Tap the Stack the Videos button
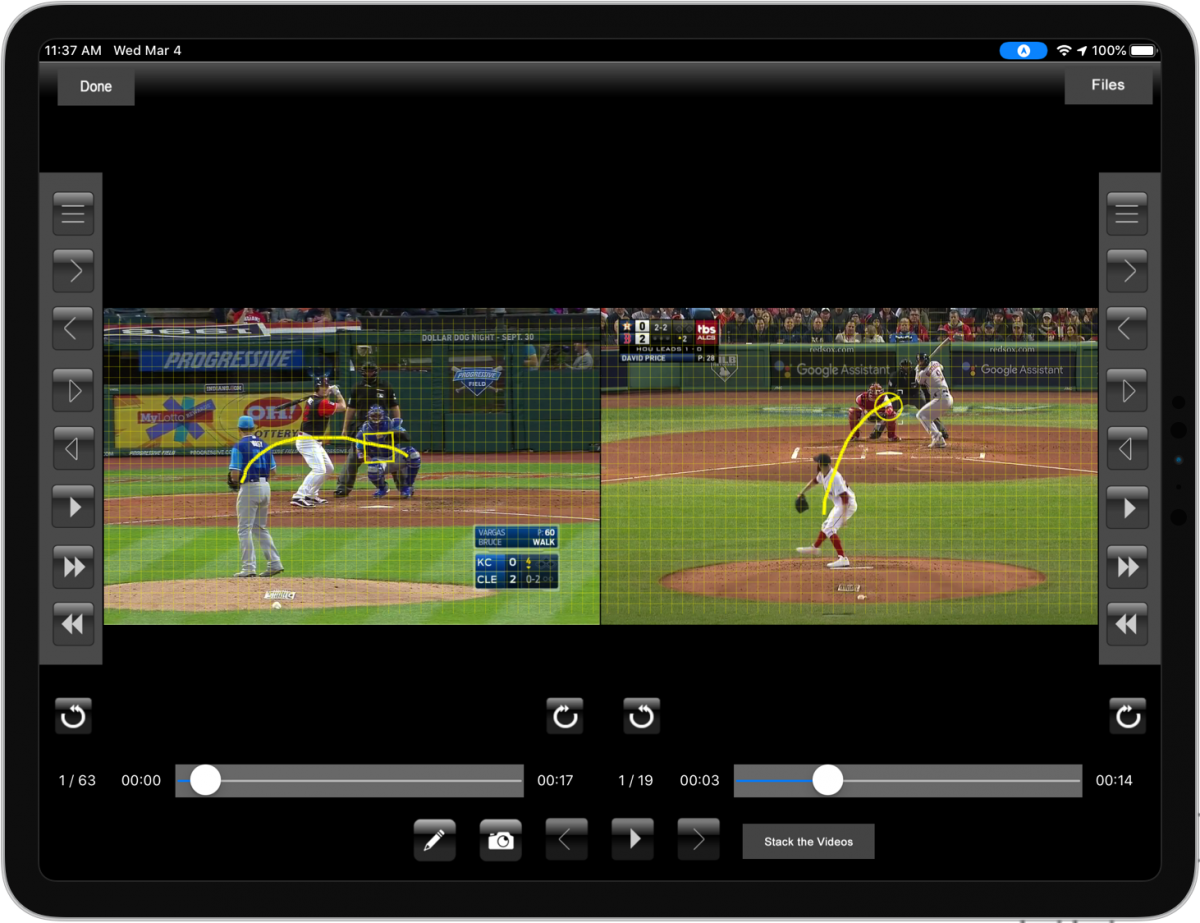Image resolution: width=1200 pixels, height=923 pixels. click(807, 841)
